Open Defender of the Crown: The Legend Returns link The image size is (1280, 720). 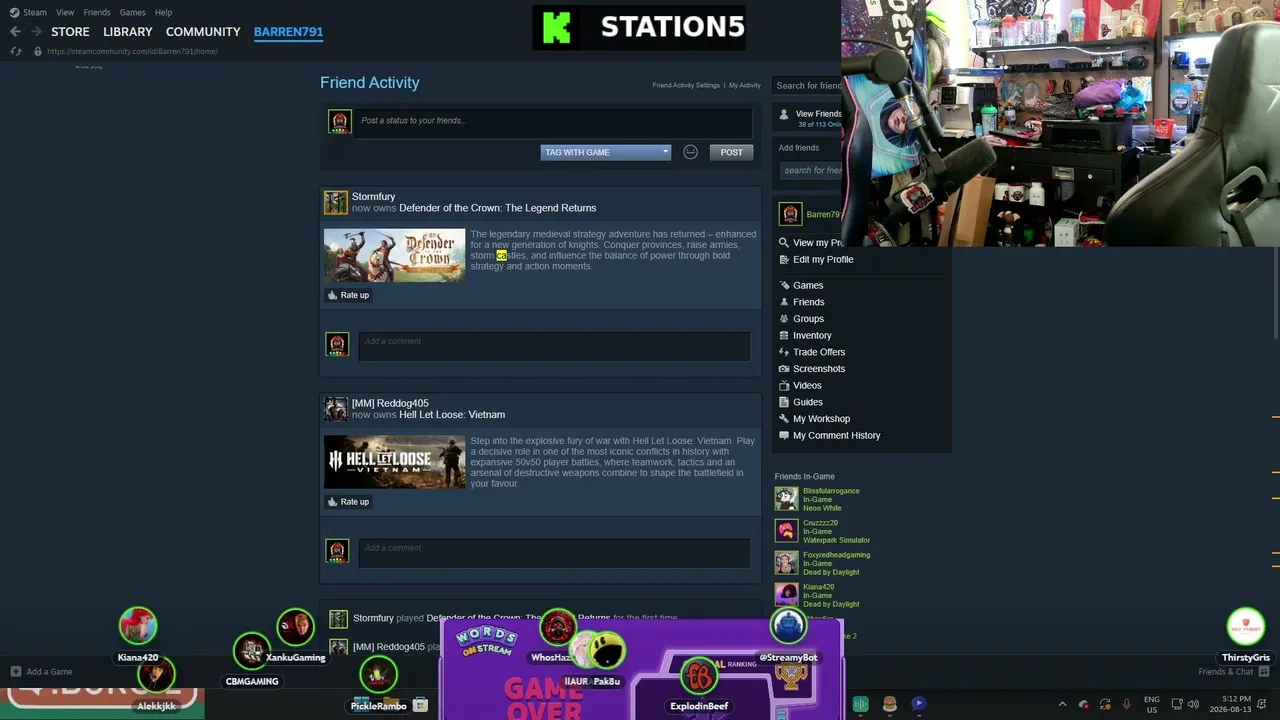point(497,208)
